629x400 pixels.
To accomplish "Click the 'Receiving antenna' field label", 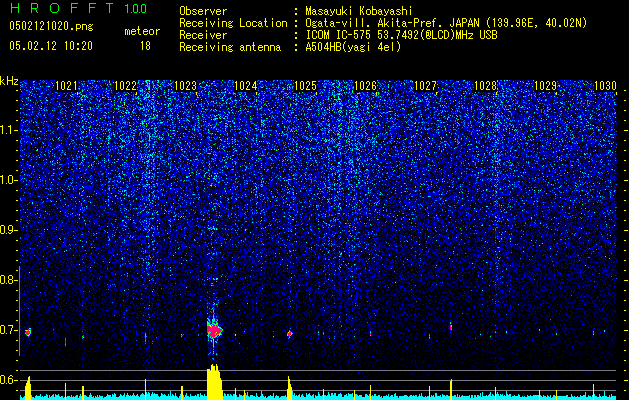I will point(230,47).
